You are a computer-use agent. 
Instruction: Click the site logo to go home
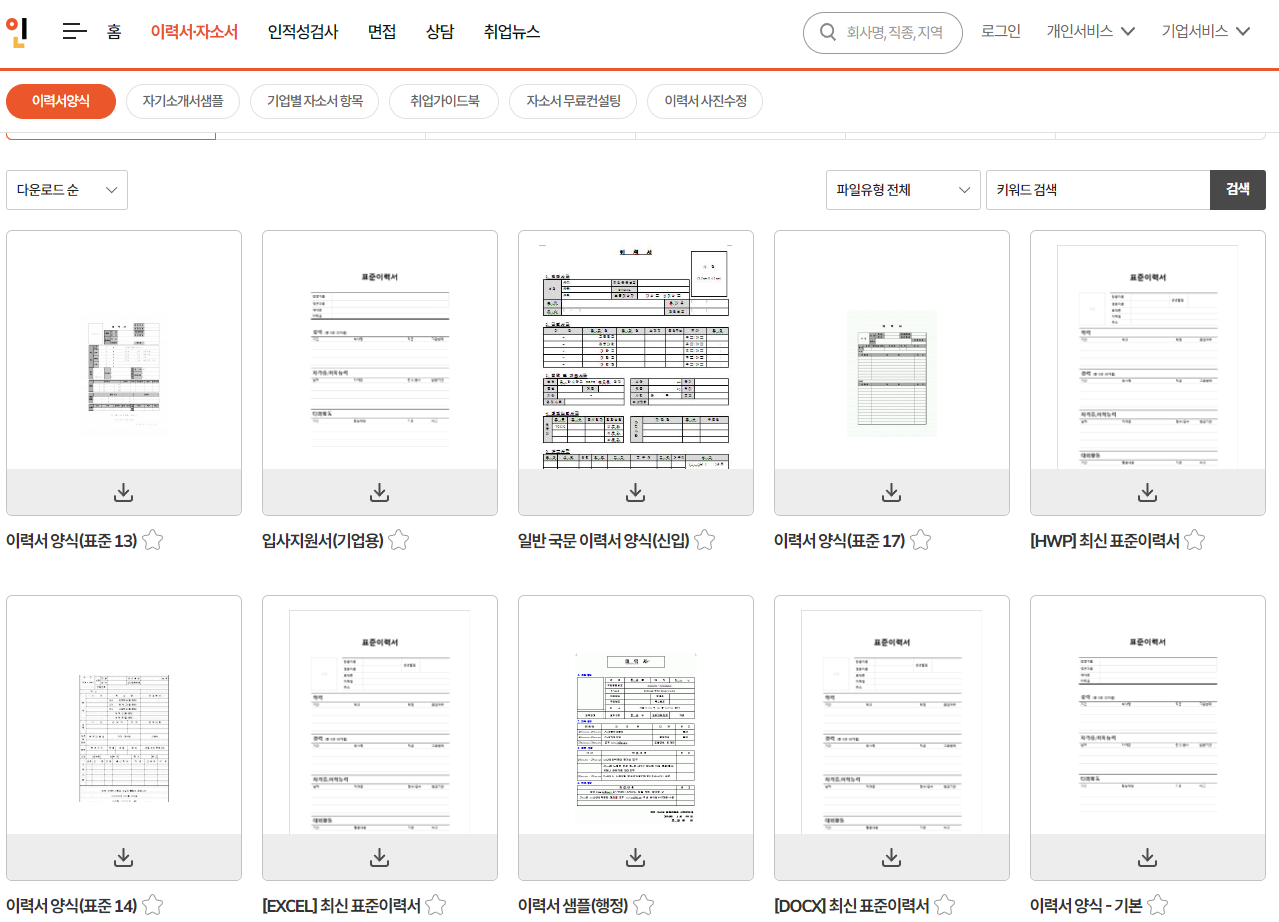16,31
